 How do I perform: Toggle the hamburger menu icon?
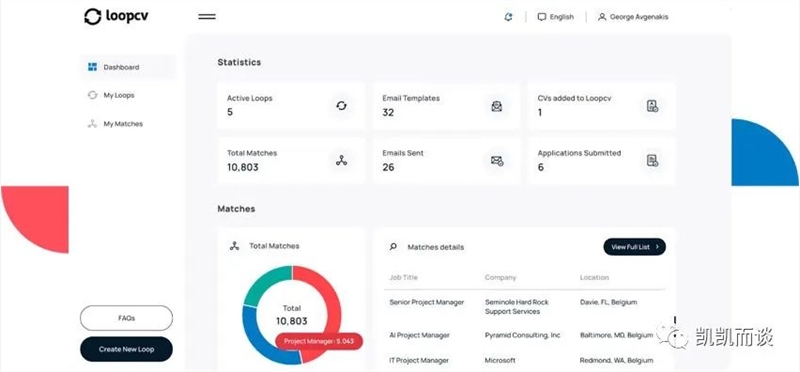pos(207,17)
